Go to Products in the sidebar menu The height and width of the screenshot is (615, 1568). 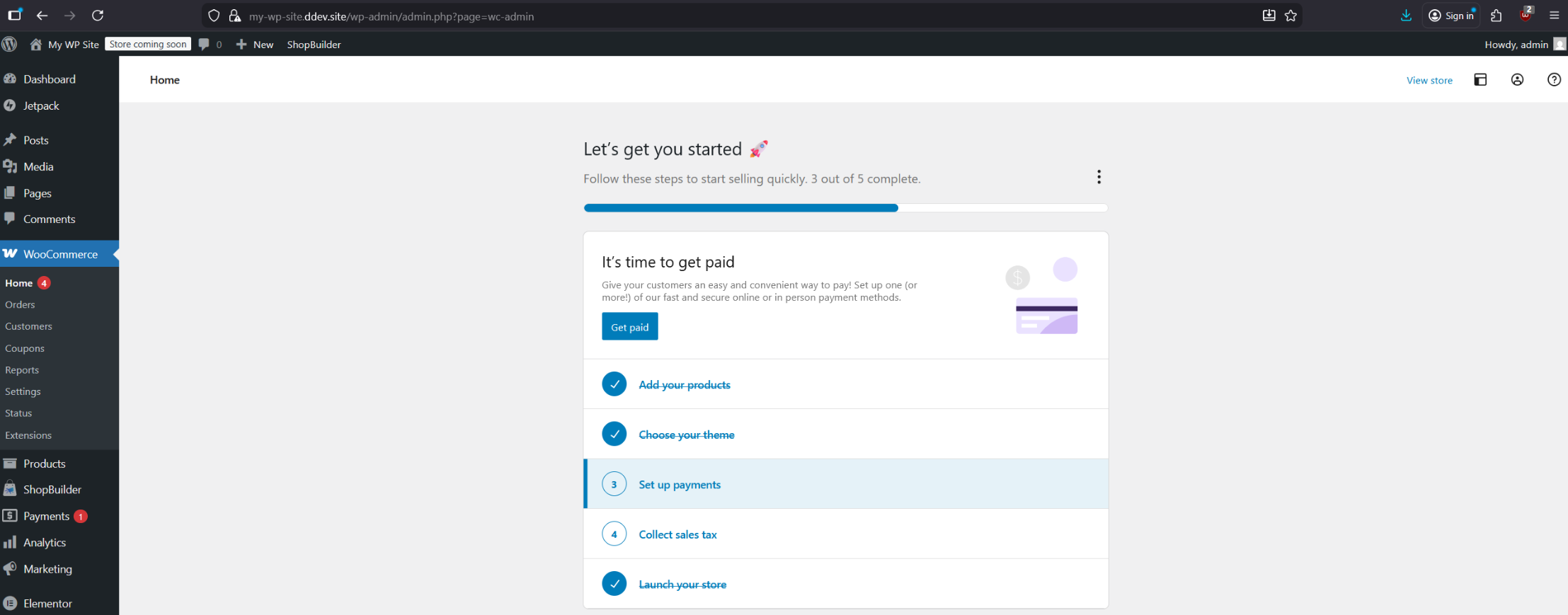(x=44, y=464)
